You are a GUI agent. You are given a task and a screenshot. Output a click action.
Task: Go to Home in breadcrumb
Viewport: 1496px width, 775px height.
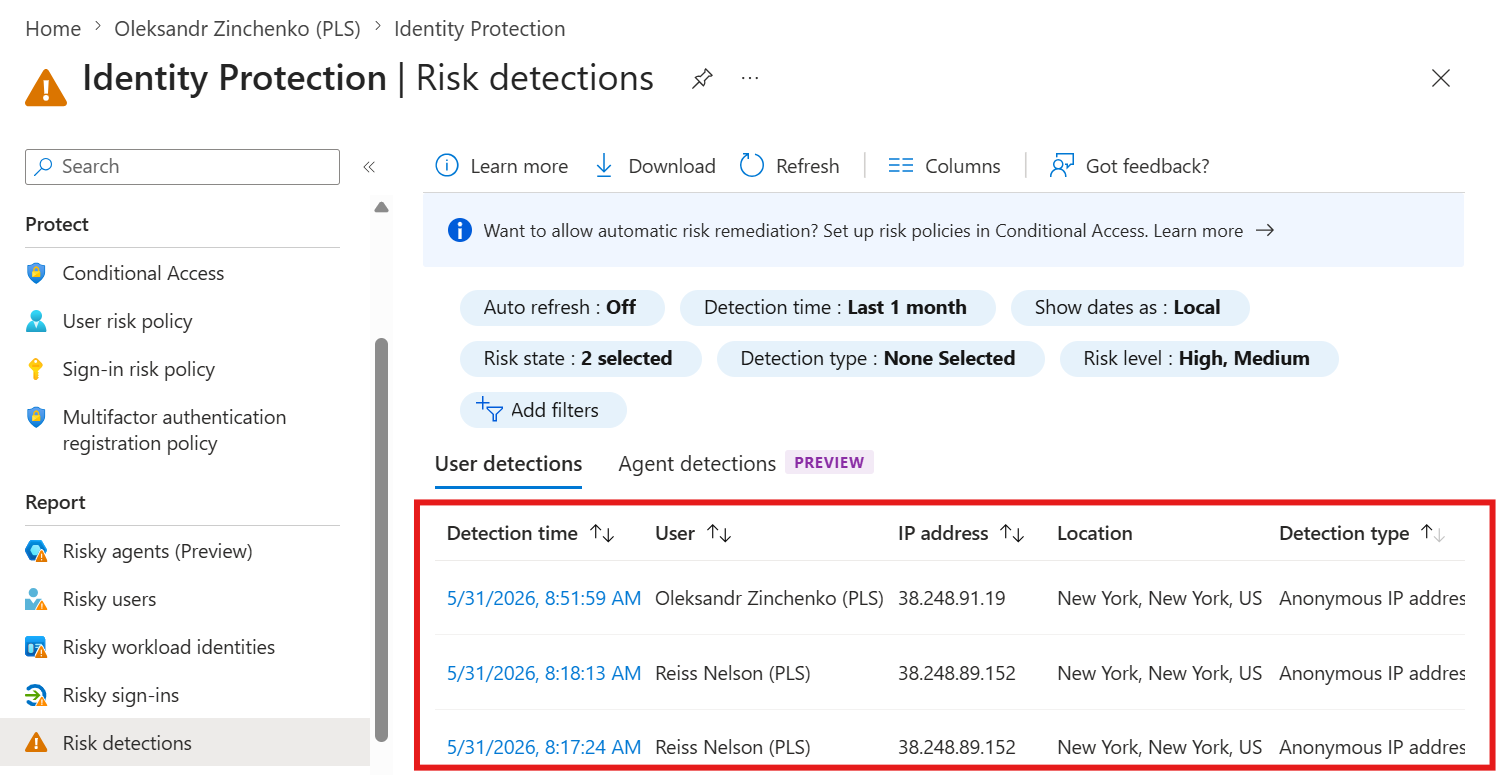click(x=53, y=29)
